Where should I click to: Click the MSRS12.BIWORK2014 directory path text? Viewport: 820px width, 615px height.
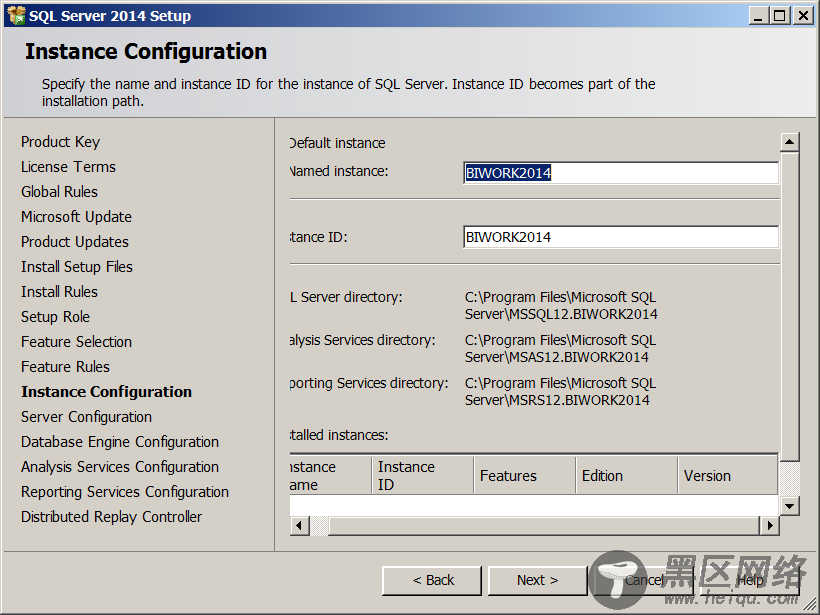tap(560, 391)
